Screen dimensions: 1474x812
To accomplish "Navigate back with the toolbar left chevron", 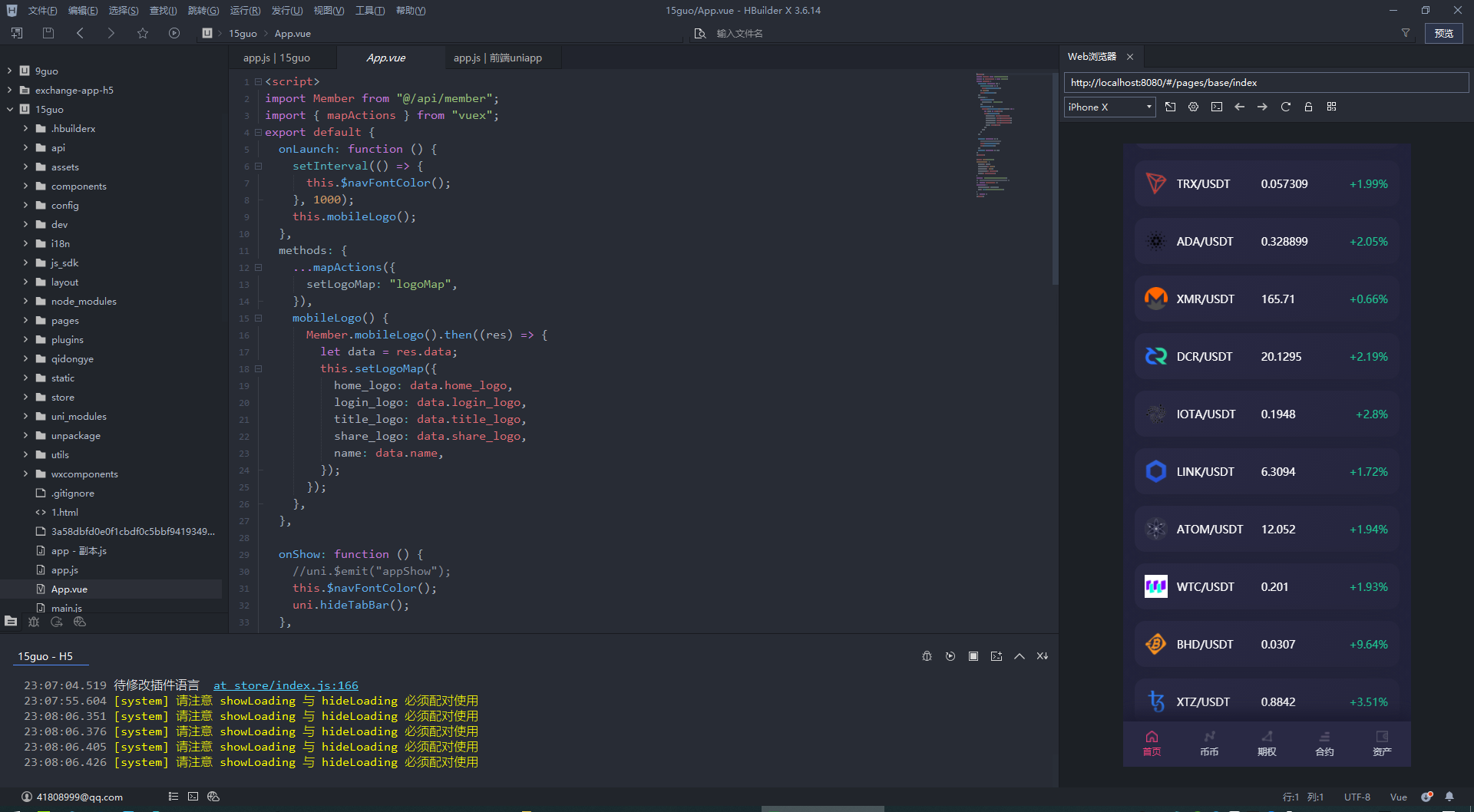I will click(80, 33).
